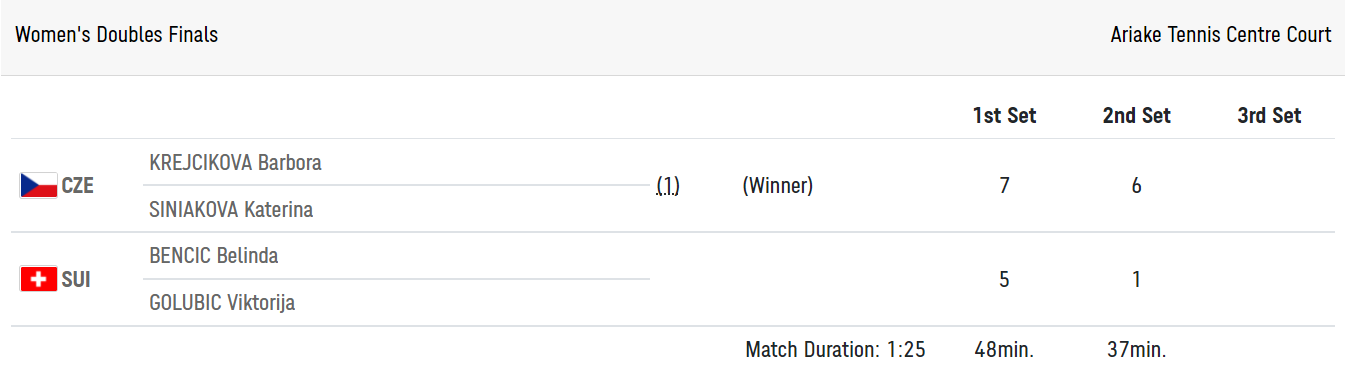Click the Women's Doubles Finals title
Image resolution: width=1350 pixels, height=387 pixels.
tap(116, 35)
